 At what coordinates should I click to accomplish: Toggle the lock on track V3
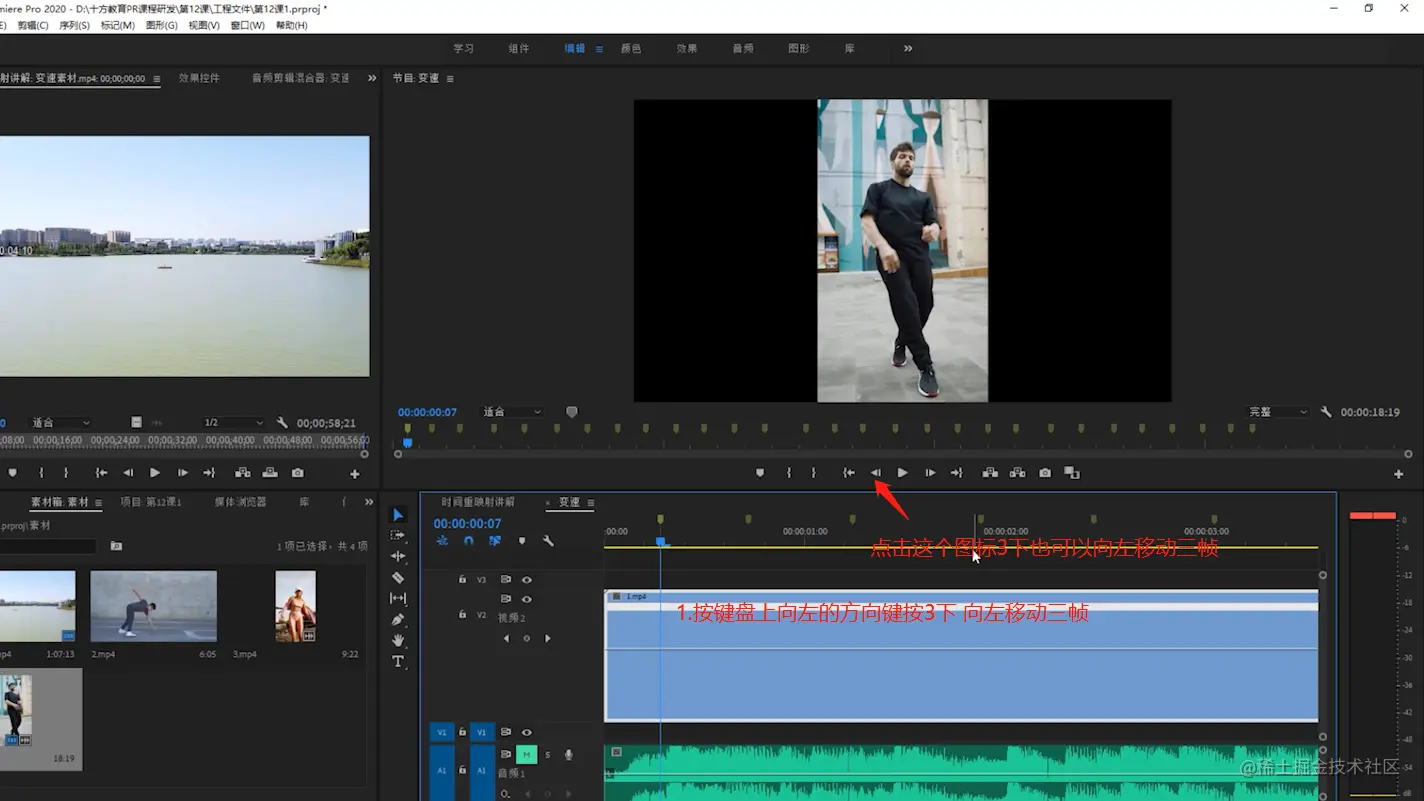point(462,580)
